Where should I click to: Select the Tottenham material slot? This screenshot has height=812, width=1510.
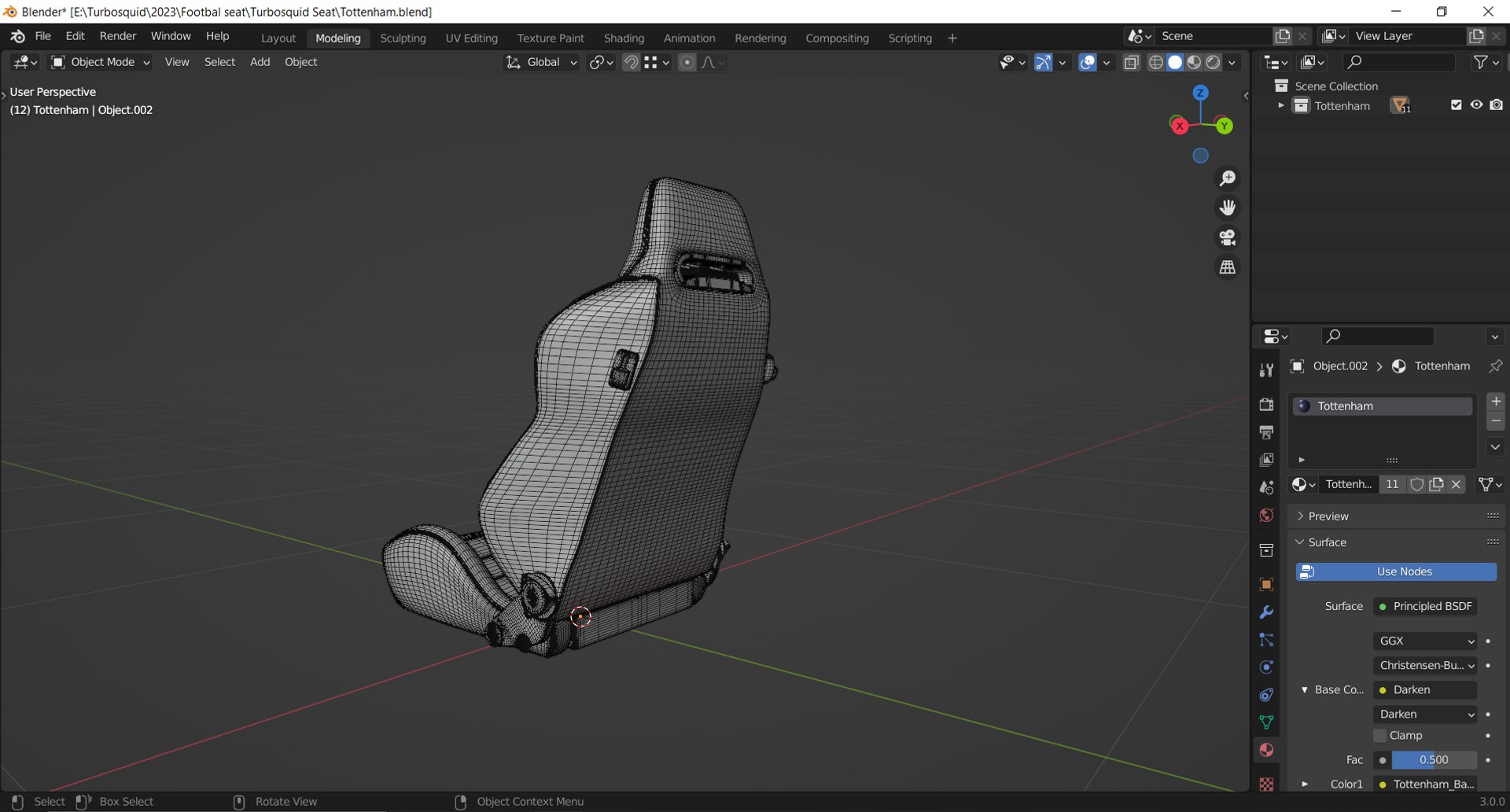pyautogui.click(x=1383, y=406)
